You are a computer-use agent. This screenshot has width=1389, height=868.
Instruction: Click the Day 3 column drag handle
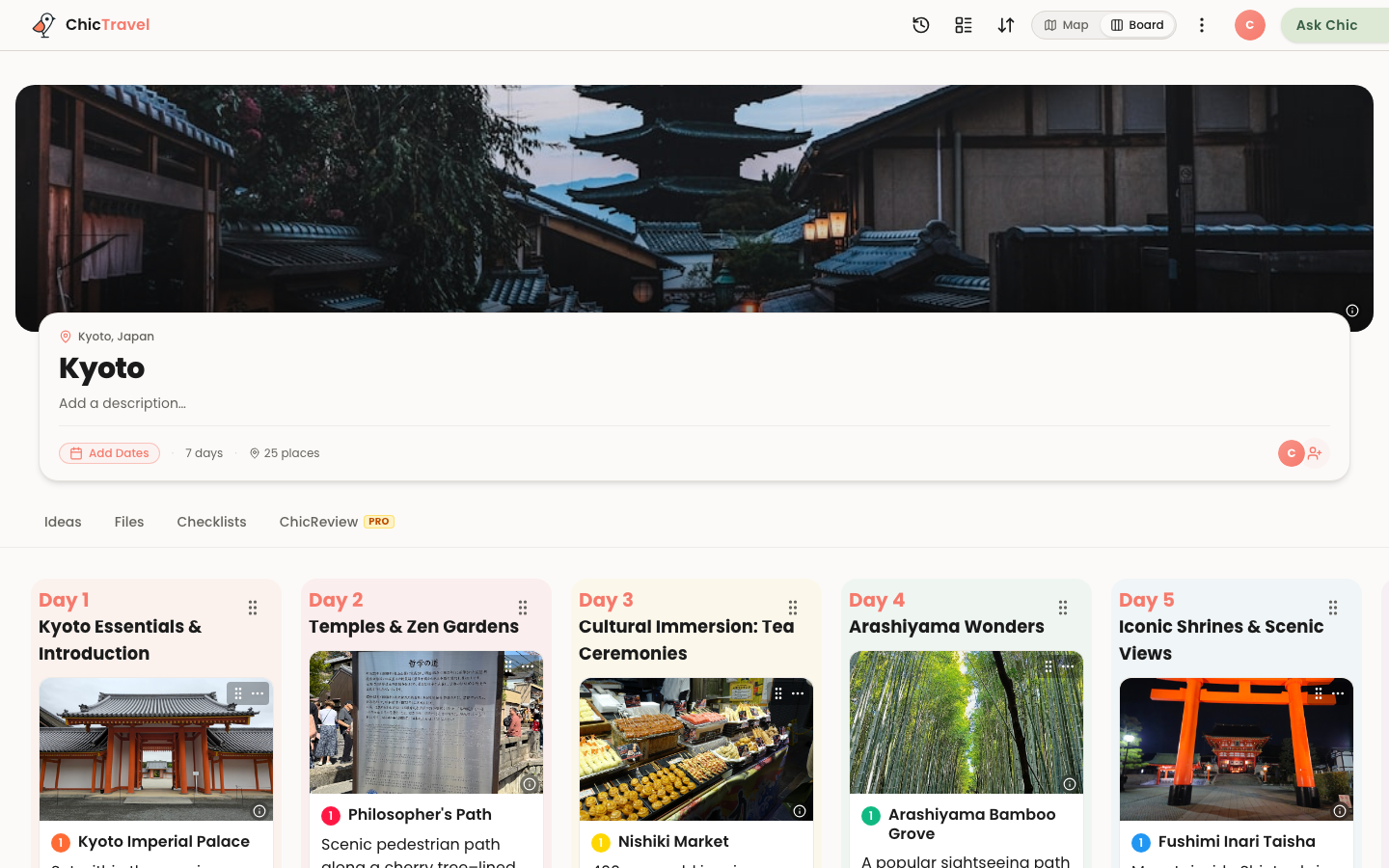[x=793, y=608]
